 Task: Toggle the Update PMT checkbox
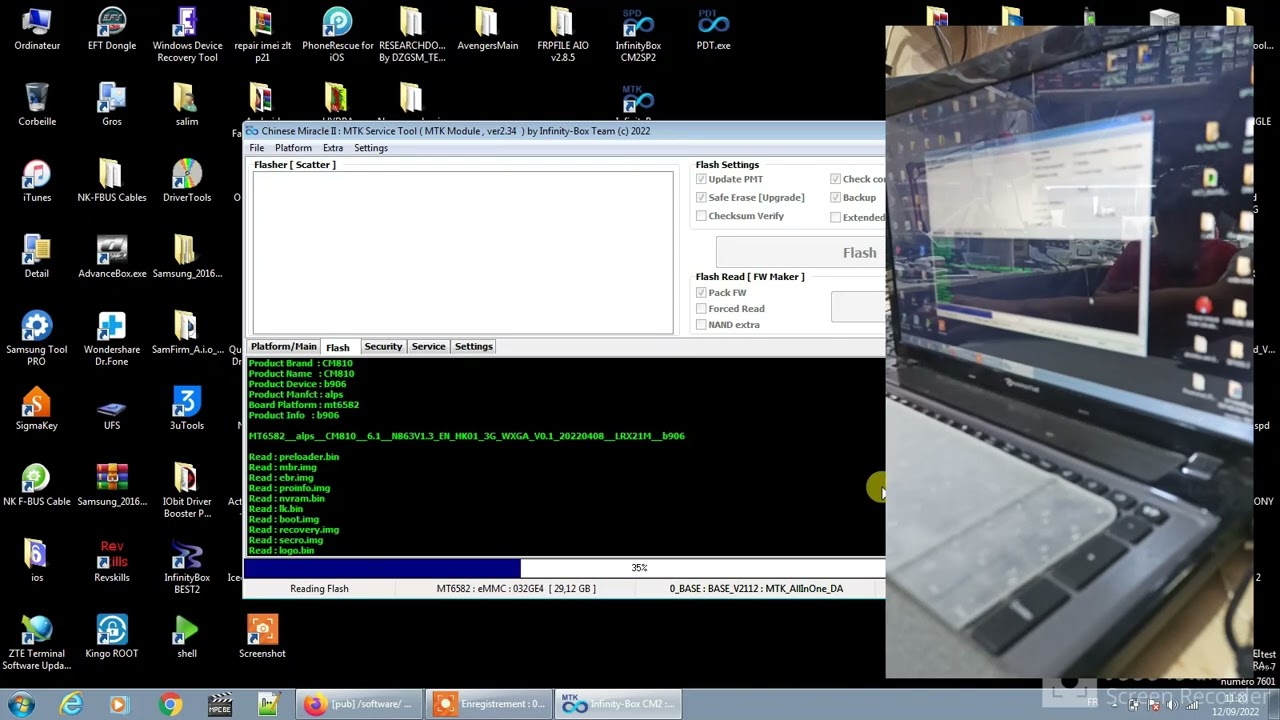[701, 179]
